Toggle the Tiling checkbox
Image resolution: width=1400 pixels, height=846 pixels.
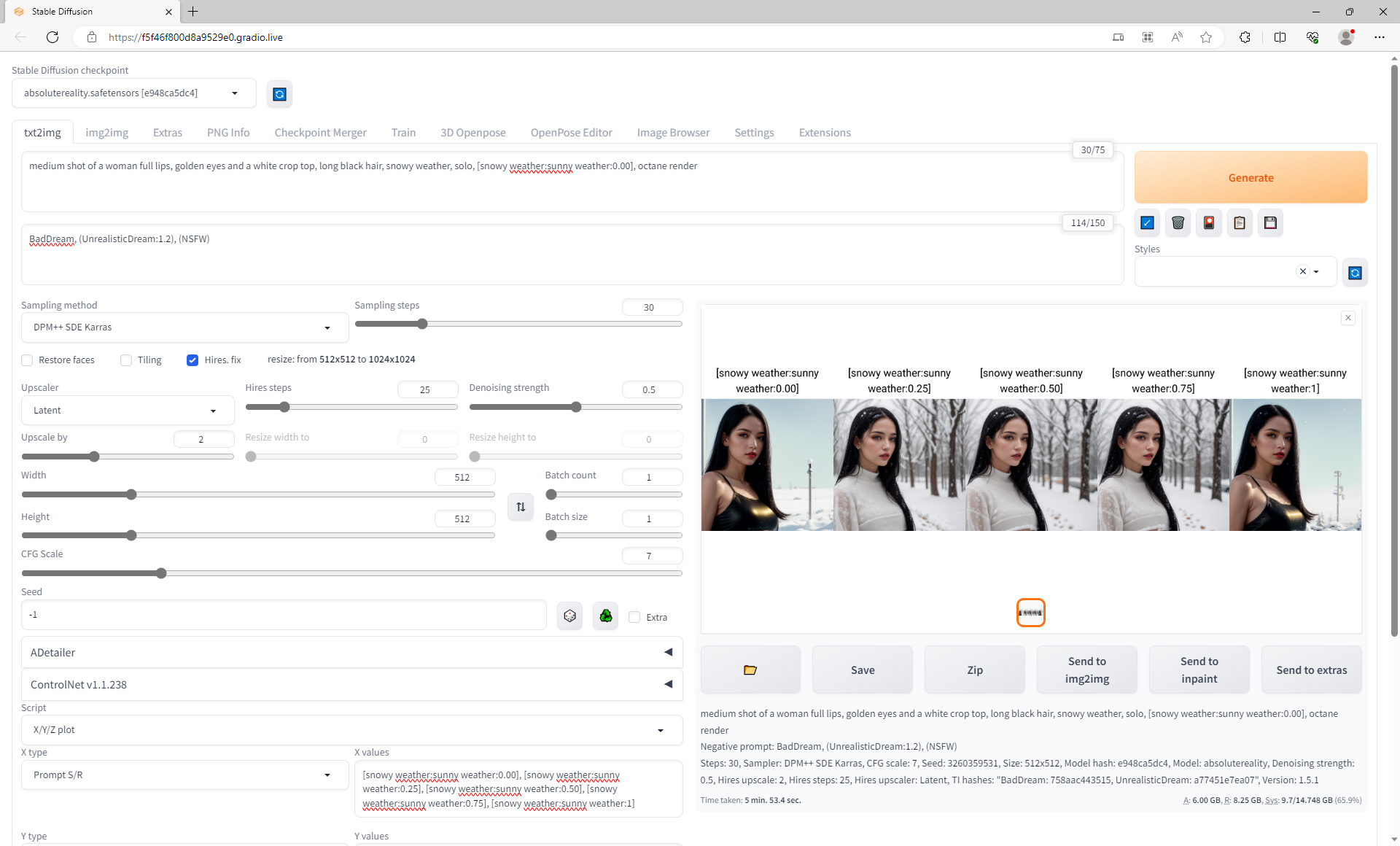tap(126, 360)
